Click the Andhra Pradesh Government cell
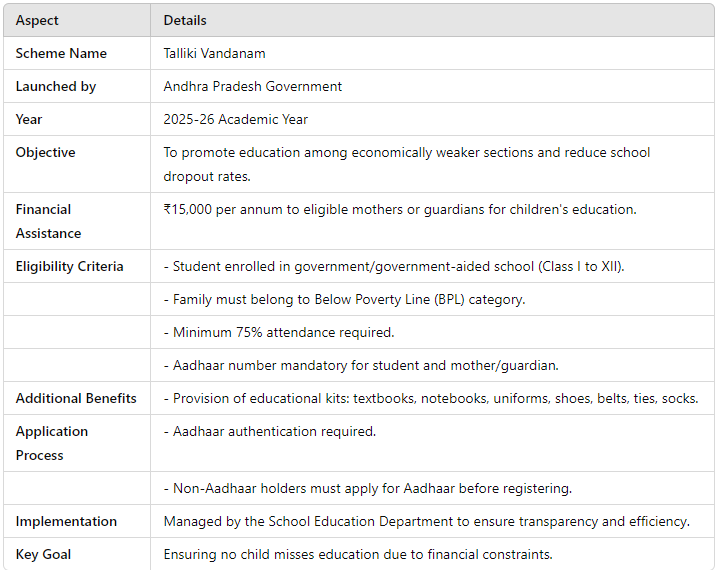 tap(253, 86)
